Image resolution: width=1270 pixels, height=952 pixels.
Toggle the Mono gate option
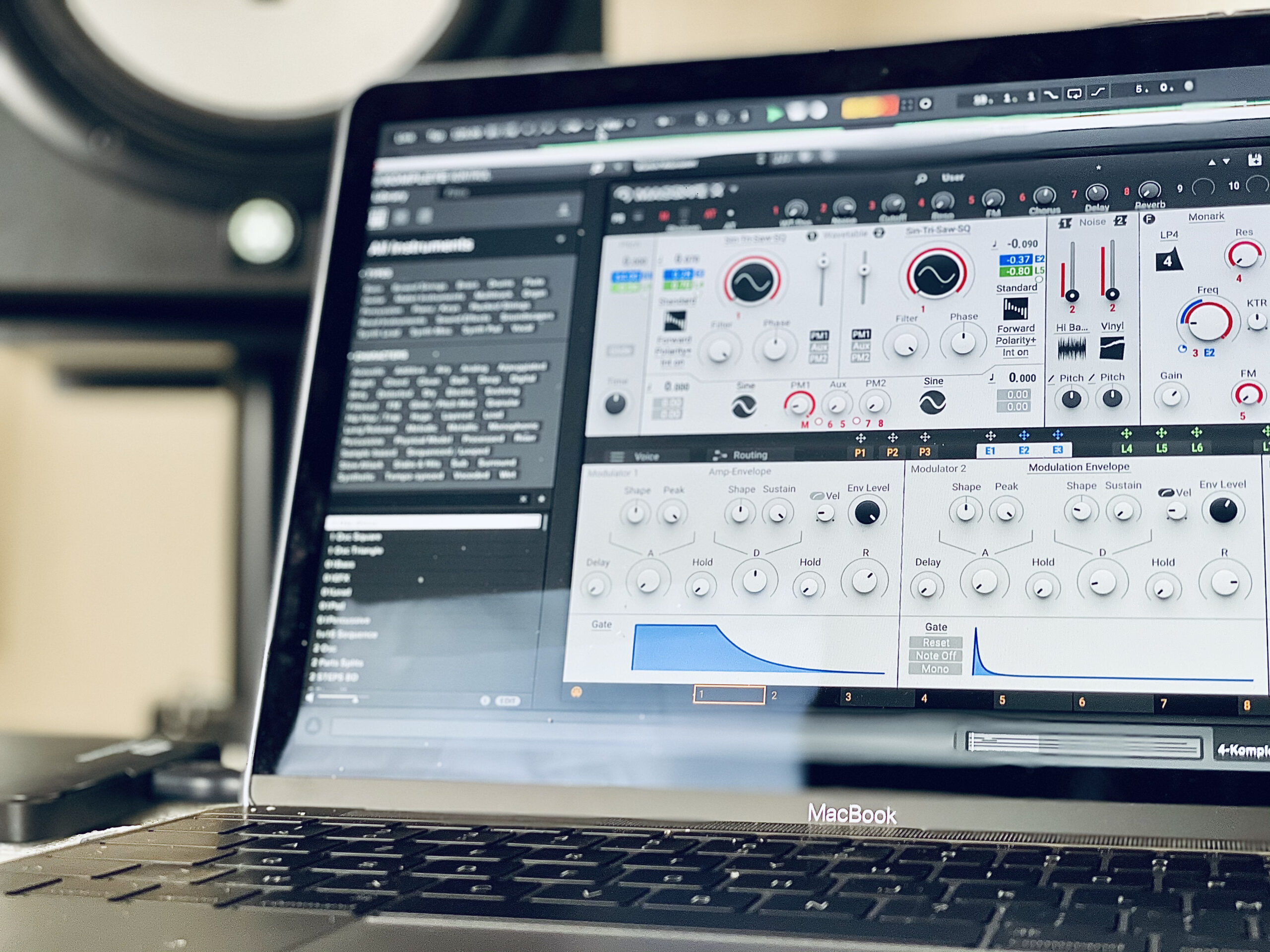pos(935,669)
